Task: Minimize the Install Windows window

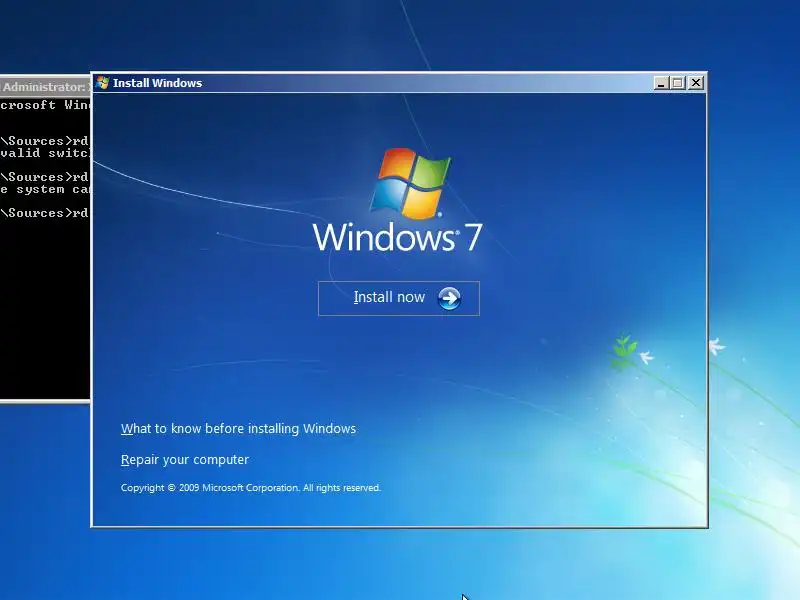Action: (x=661, y=83)
